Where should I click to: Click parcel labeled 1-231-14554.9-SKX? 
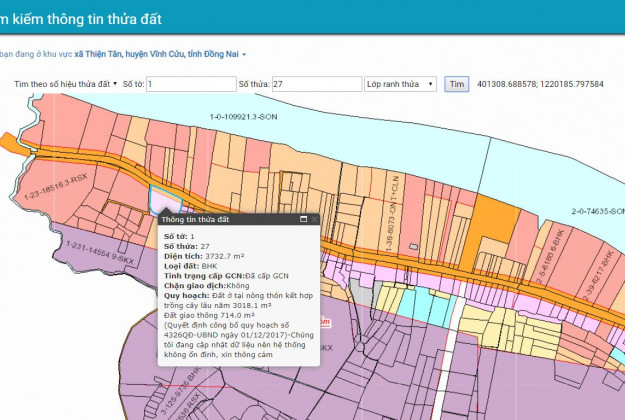tap(100, 253)
